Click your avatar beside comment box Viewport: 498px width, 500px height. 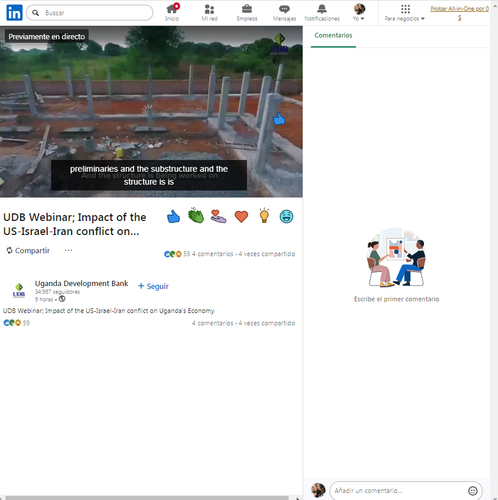[318, 490]
